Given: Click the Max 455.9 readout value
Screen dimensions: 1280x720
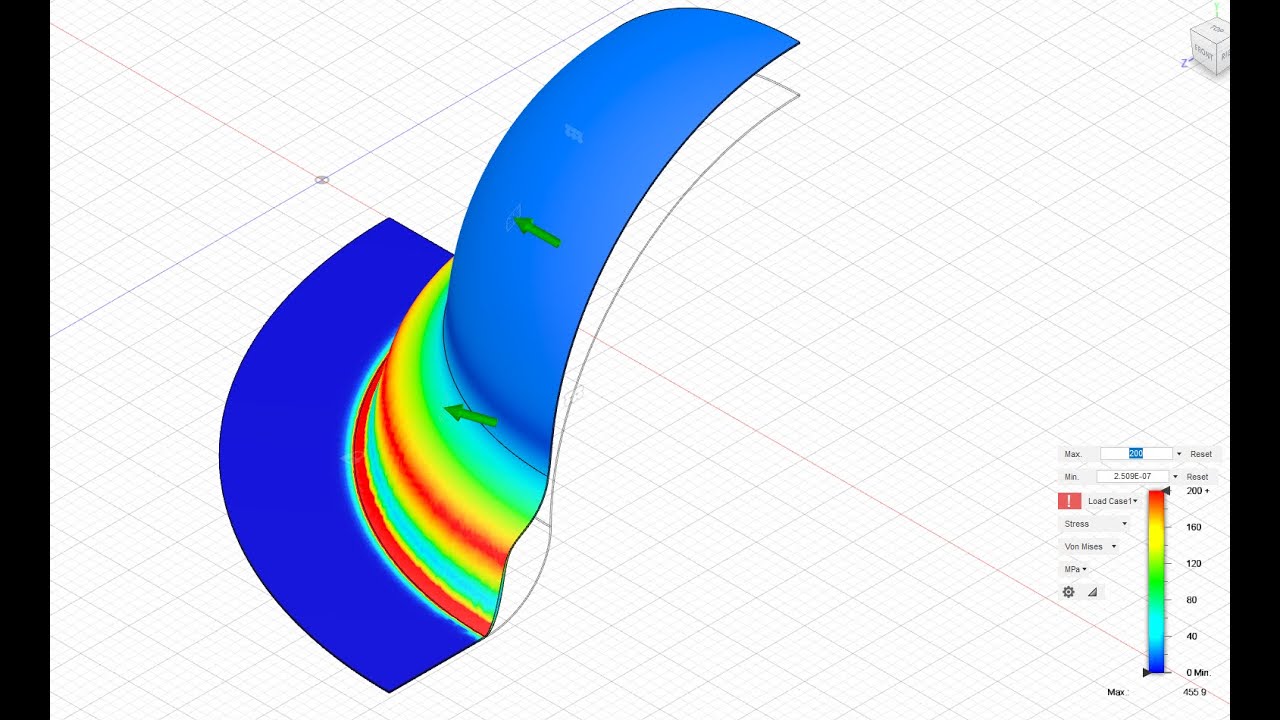Looking at the screenshot, I should (x=1194, y=692).
